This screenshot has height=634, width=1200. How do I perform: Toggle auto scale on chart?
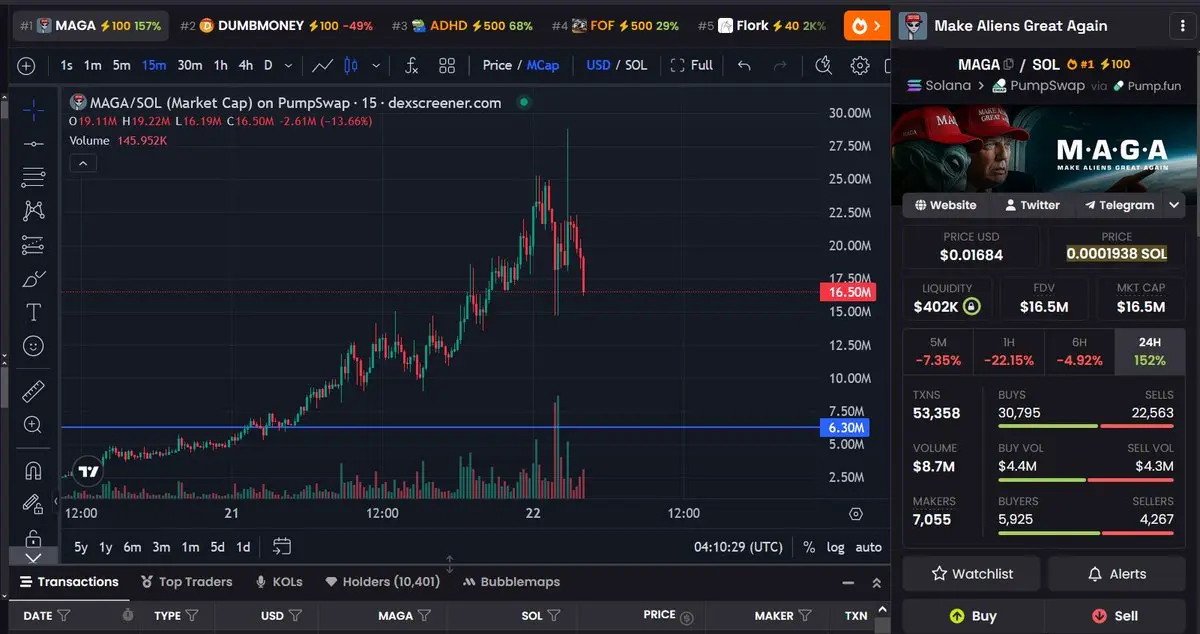click(868, 547)
